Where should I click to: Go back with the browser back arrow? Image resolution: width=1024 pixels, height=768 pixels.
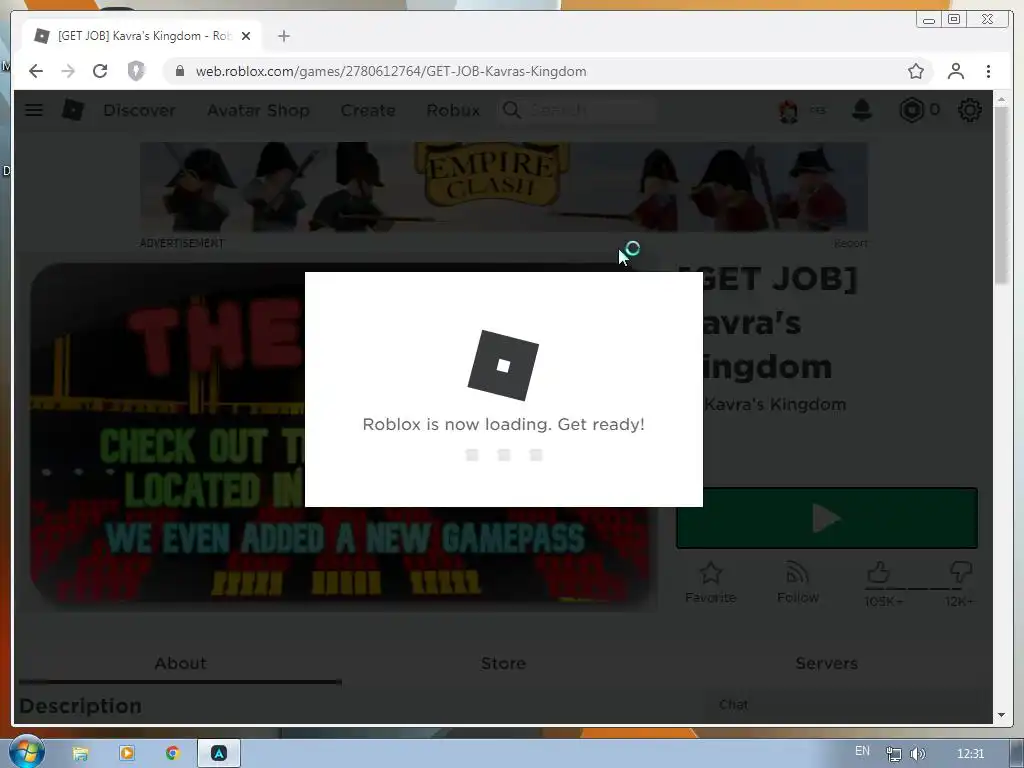point(36,71)
